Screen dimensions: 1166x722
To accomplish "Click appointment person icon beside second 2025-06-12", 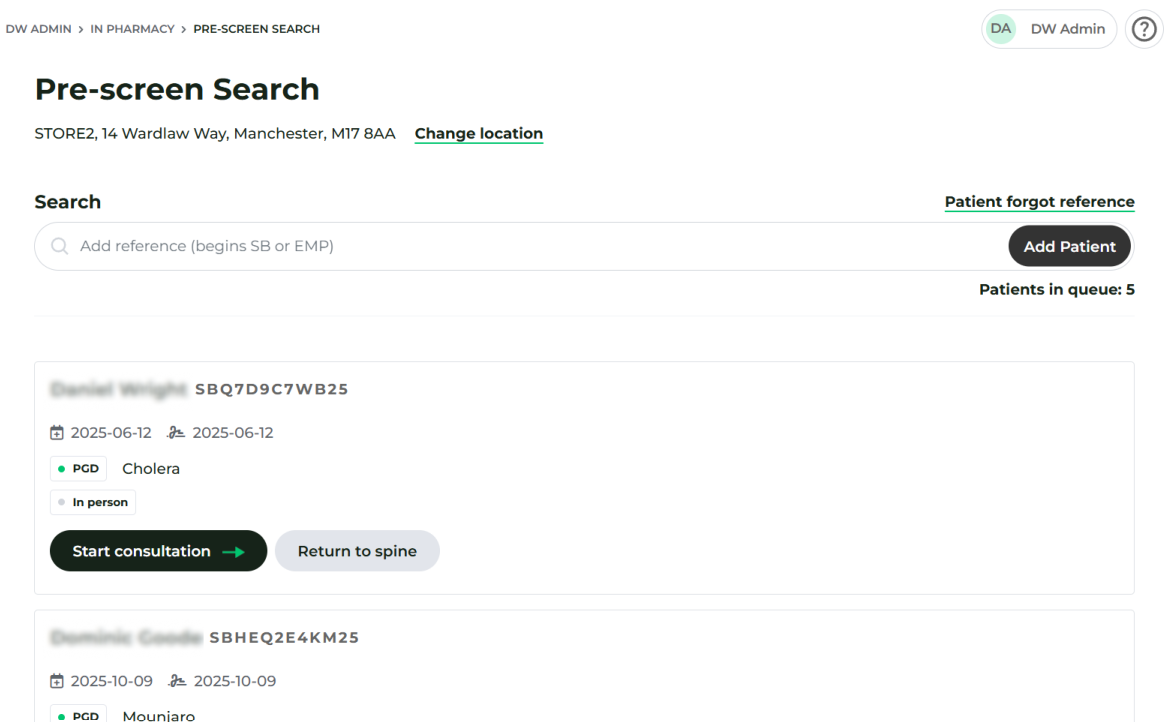I will (175, 433).
